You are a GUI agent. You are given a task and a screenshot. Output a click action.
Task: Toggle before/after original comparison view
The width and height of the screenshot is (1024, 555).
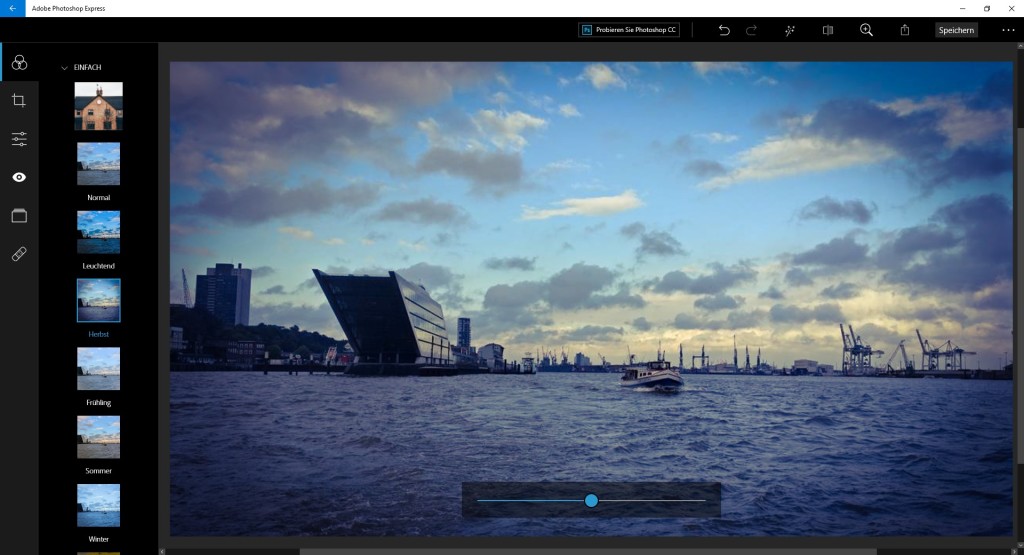tap(828, 30)
